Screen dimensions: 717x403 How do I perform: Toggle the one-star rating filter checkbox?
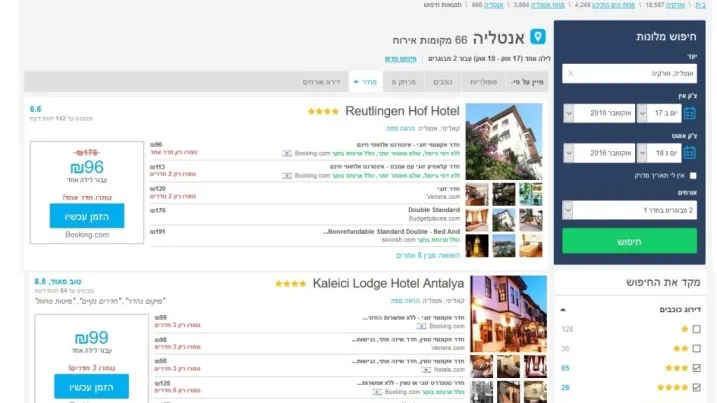pos(696,329)
